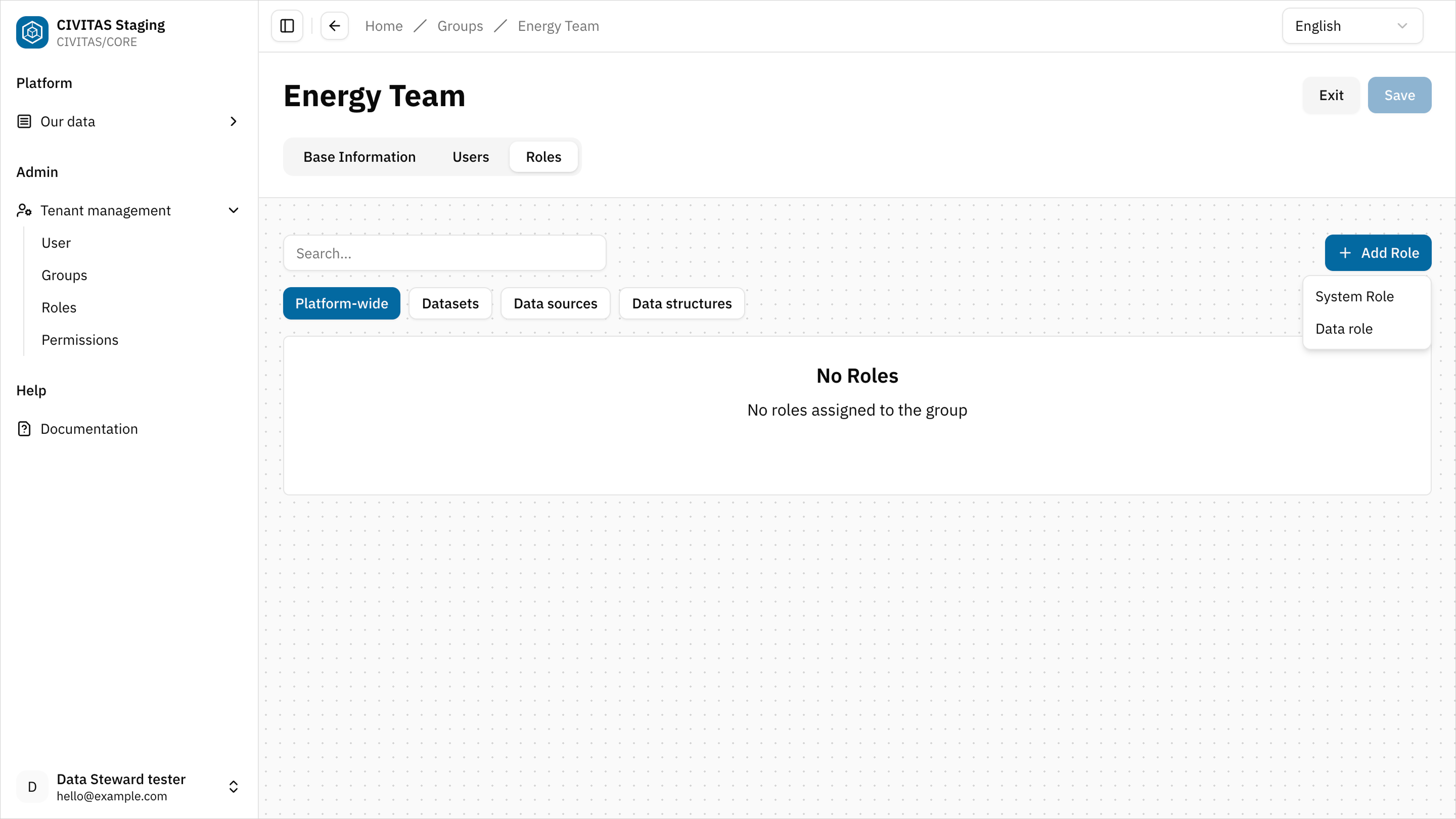Toggle the Data sources filter pill
The width and height of the screenshot is (1456, 819).
(555, 303)
